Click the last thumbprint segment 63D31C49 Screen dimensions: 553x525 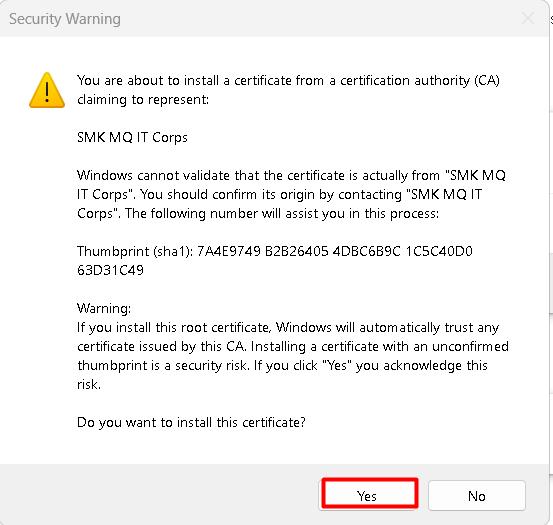tap(110, 270)
